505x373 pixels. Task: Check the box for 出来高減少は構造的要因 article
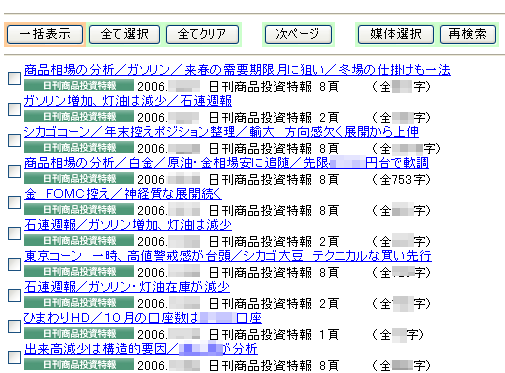(x=14, y=357)
